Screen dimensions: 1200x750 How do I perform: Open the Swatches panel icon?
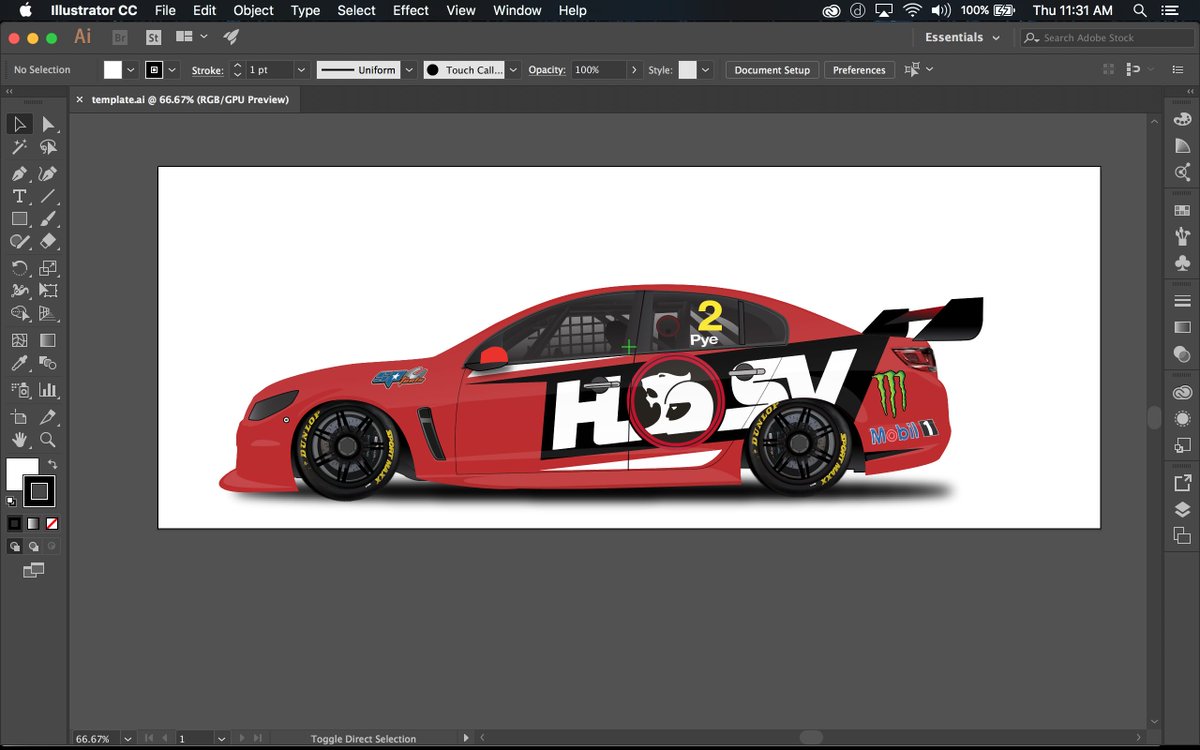pyautogui.click(x=1182, y=211)
